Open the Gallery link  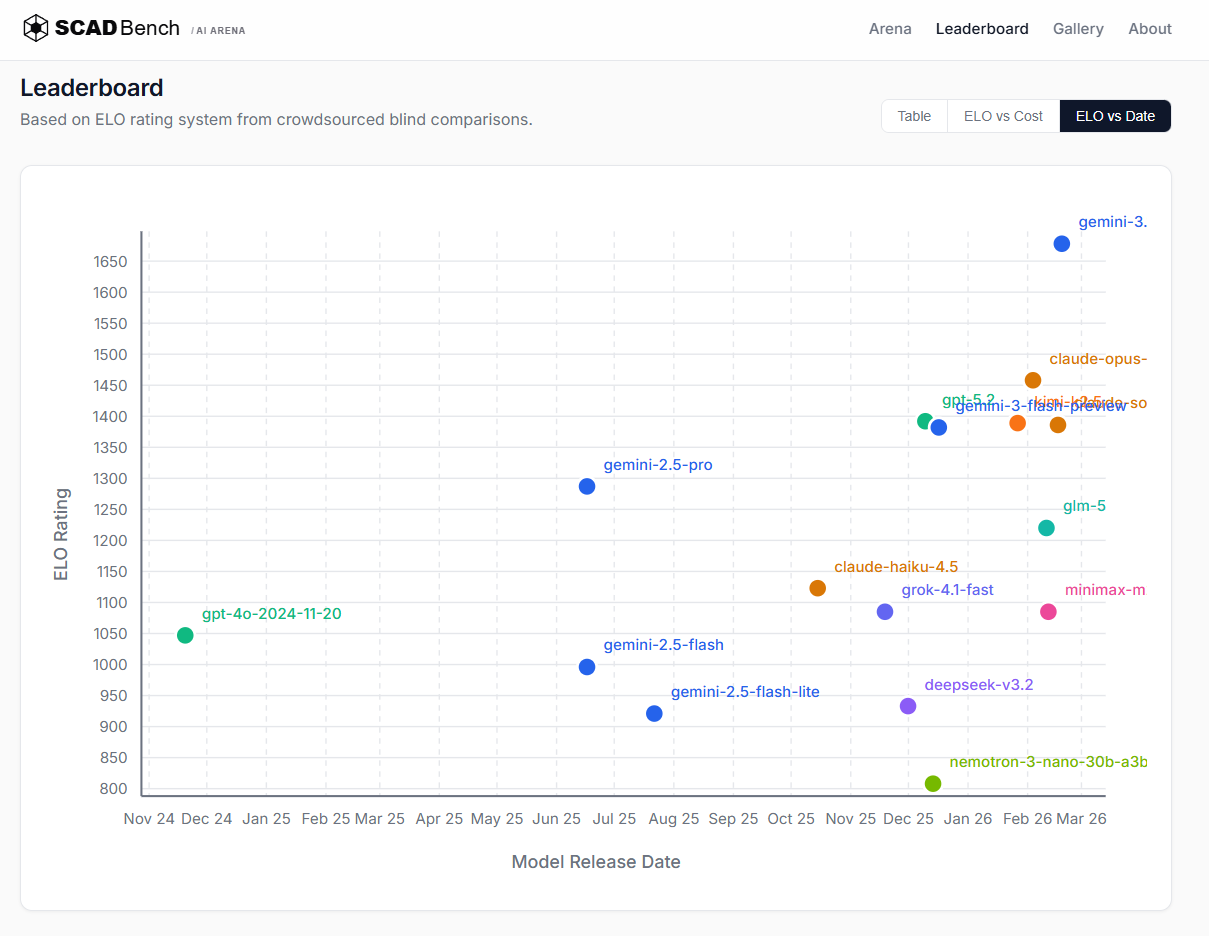[1078, 29]
